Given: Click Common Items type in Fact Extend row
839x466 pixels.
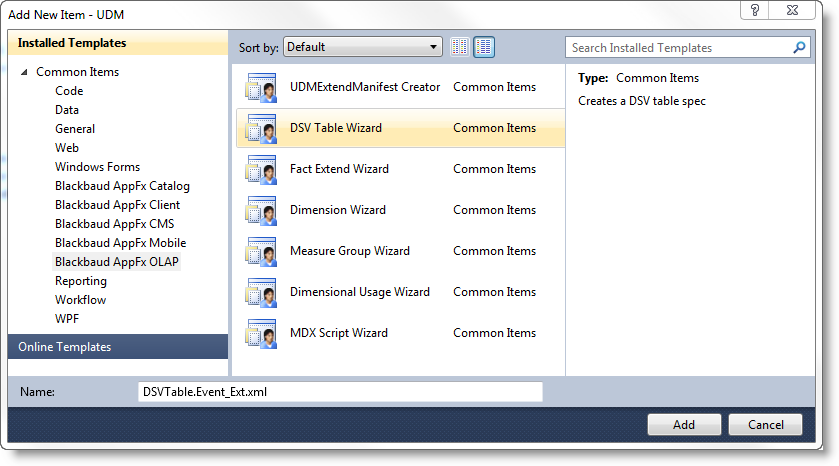Looking at the screenshot, I should click(x=494, y=169).
